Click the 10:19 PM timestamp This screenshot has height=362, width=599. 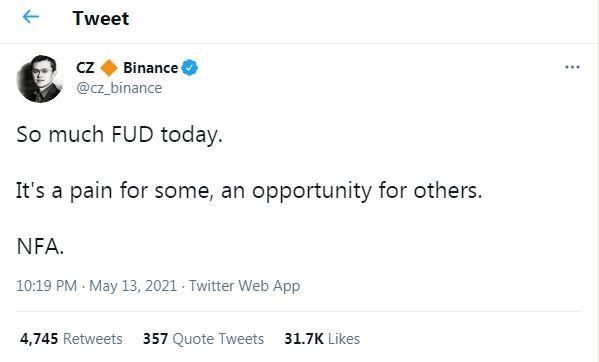[47, 286]
